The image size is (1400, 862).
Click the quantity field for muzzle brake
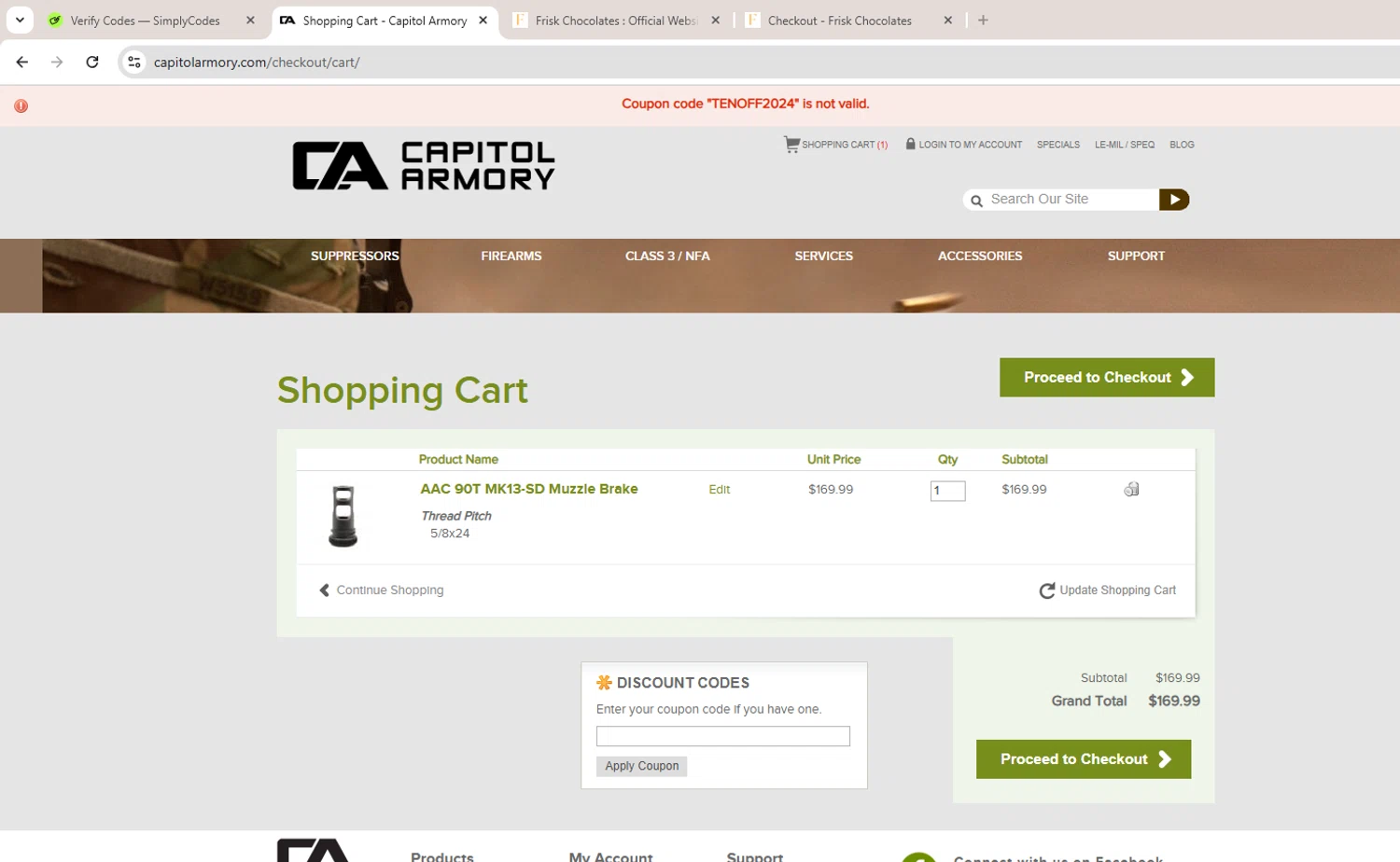point(947,491)
